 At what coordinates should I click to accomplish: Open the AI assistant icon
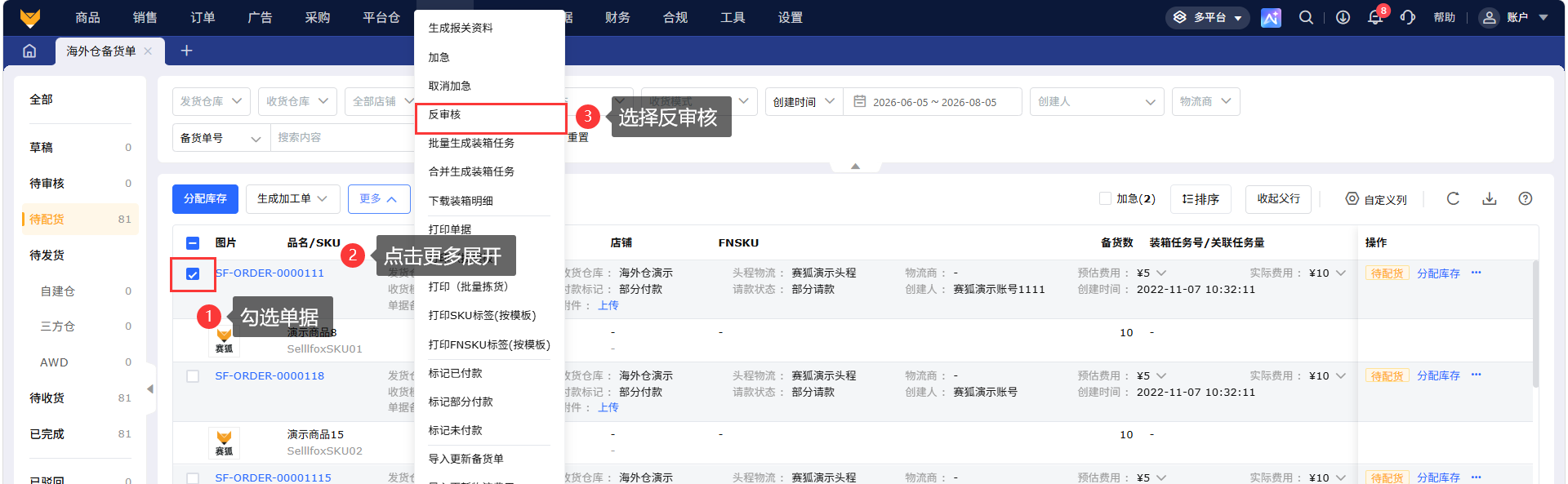(x=1271, y=17)
